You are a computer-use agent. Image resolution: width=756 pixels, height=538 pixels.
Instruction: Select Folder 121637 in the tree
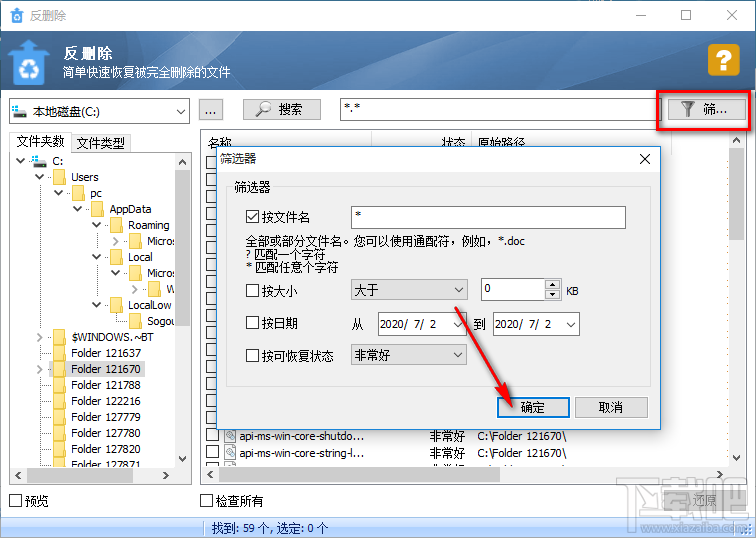pos(106,353)
